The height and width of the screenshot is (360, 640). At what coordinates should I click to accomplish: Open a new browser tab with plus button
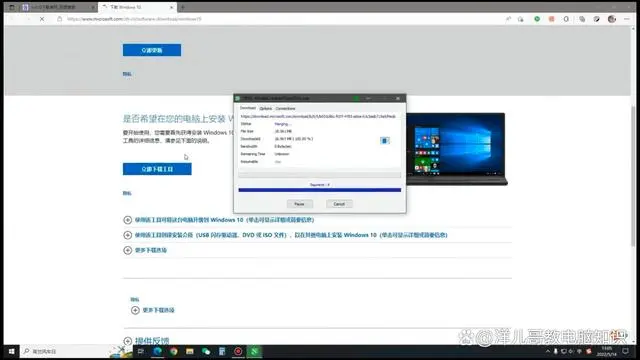click(182, 7)
